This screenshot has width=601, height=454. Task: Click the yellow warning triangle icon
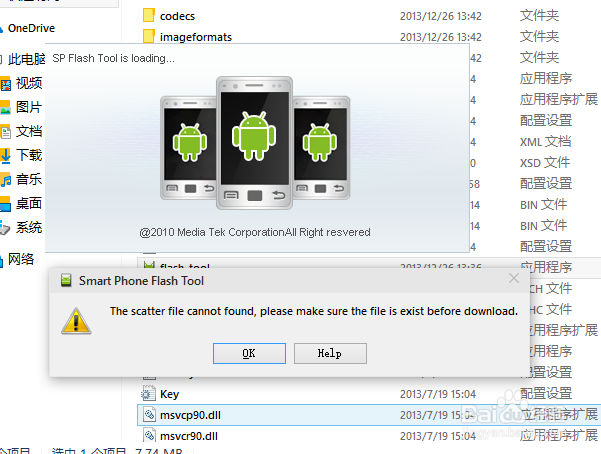(73, 320)
